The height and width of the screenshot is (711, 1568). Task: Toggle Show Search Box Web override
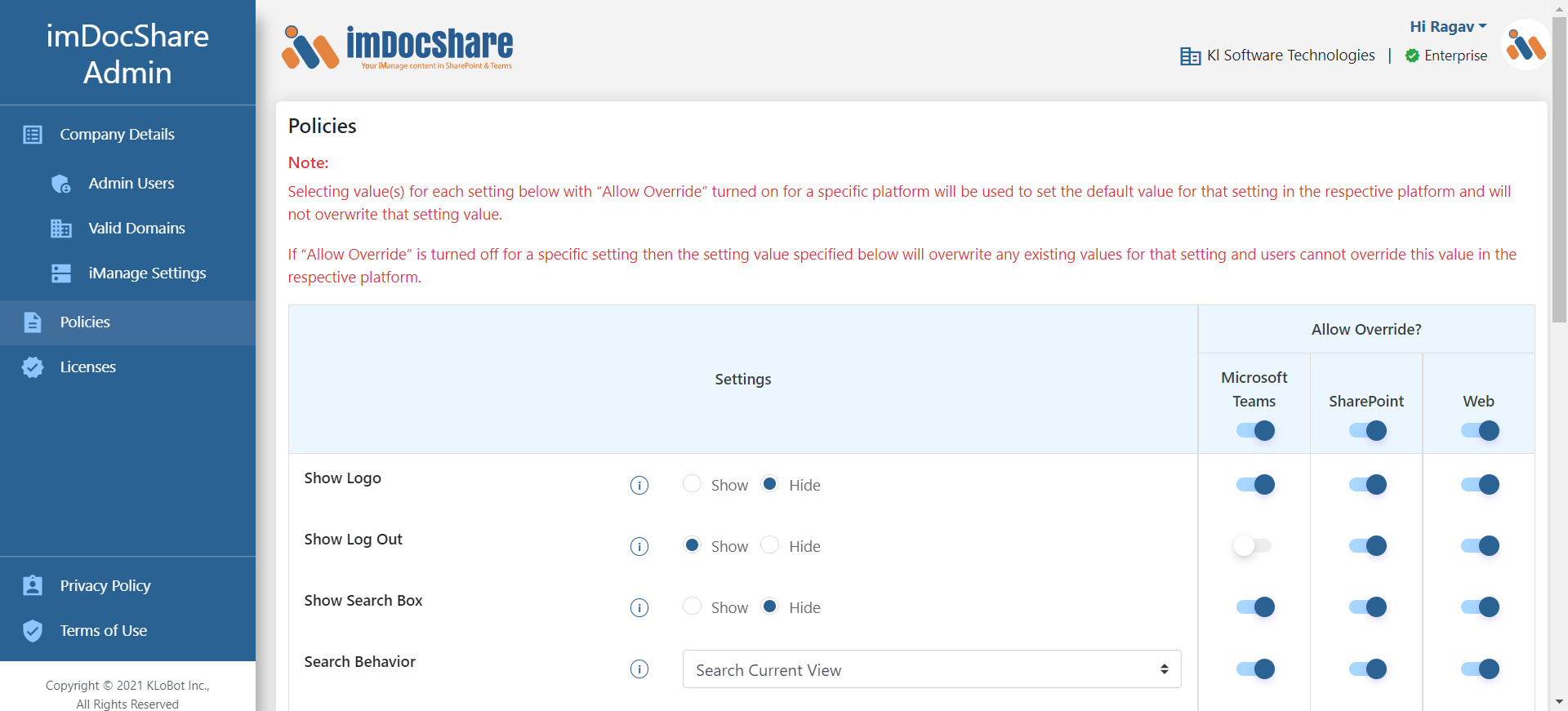tap(1479, 607)
